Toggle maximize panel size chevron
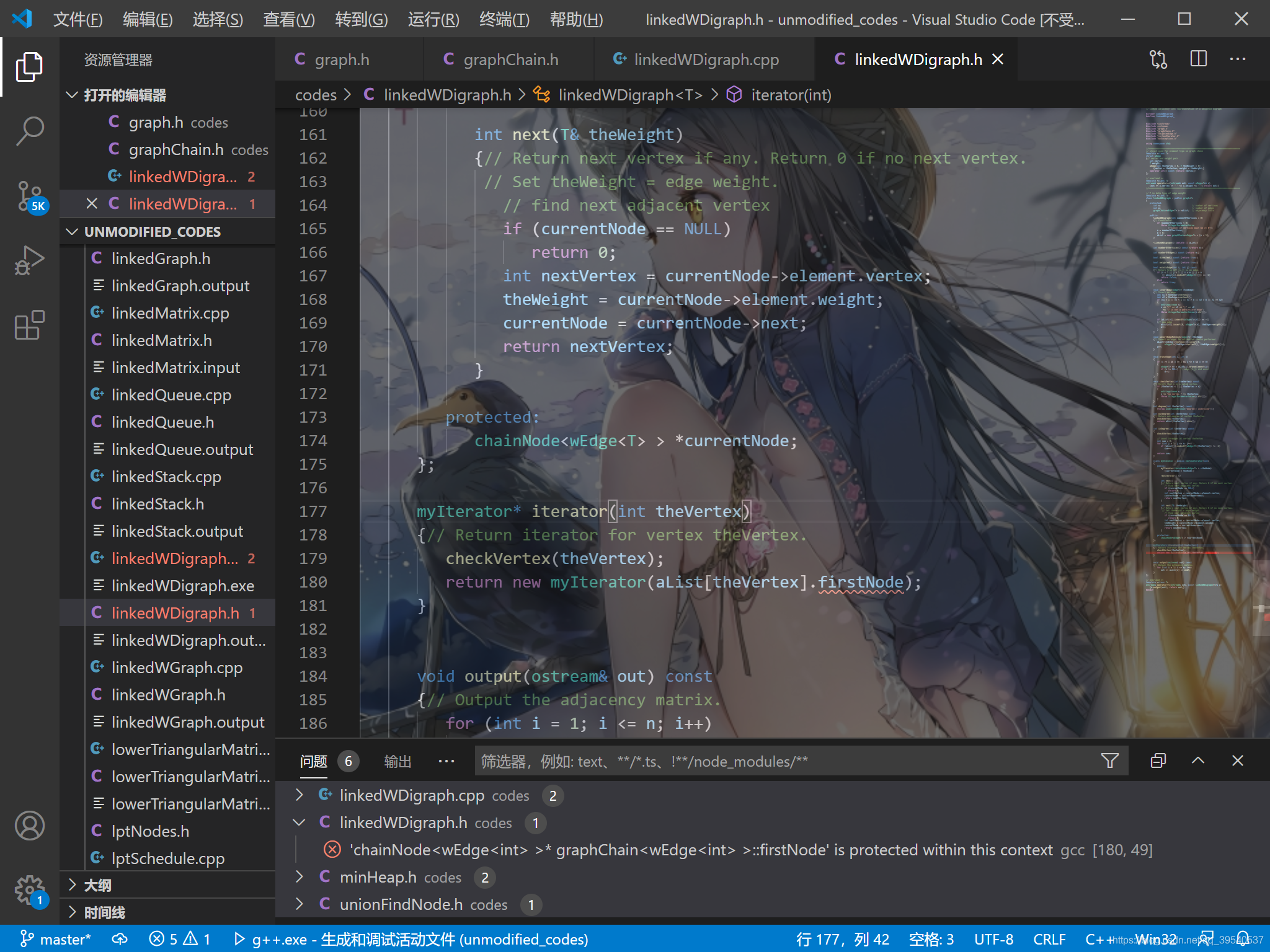The image size is (1270, 952). click(x=1198, y=761)
